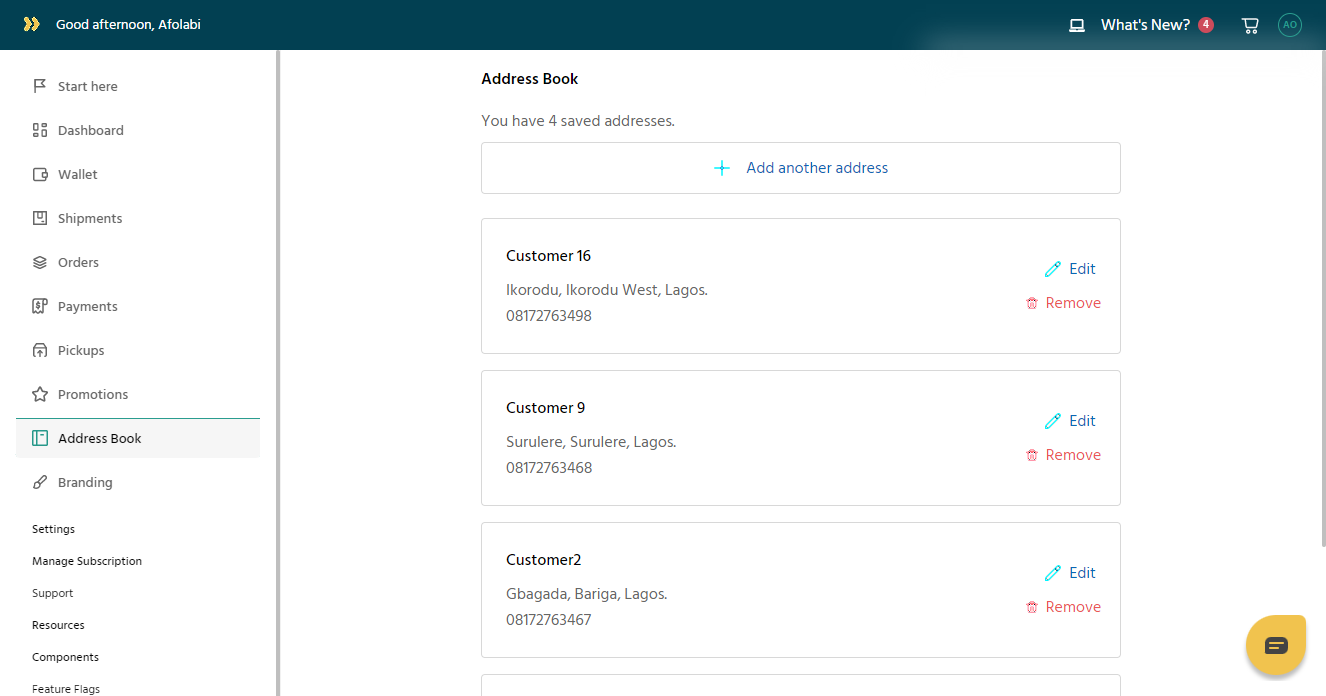Click the Customer 9 name

pos(546,408)
